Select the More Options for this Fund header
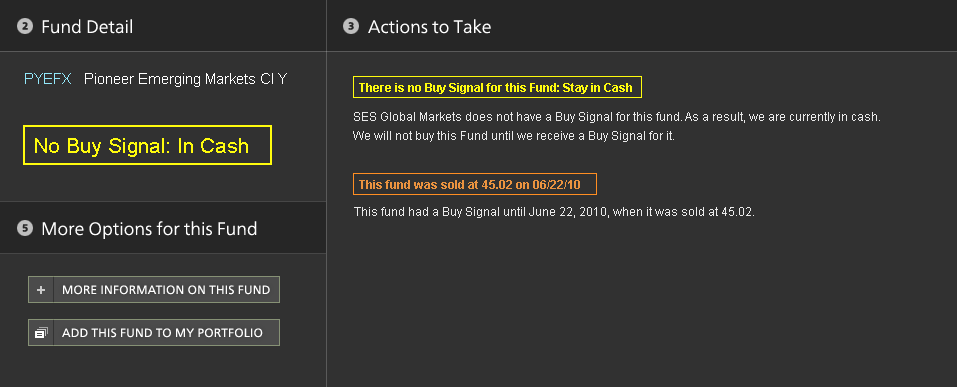Image resolution: width=957 pixels, height=387 pixels. coord(163,228)
